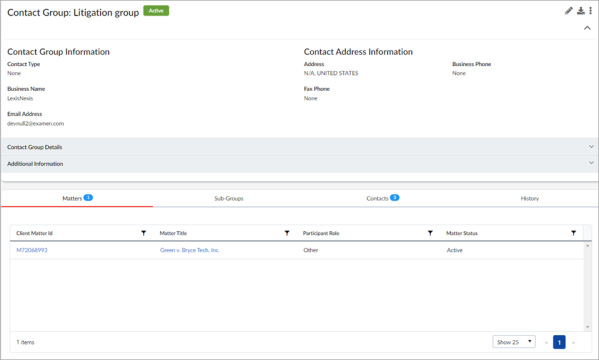This screenshot has height=360, width=599.
Task: Click the 'Active' matter status cell
Action: point(455,250)
